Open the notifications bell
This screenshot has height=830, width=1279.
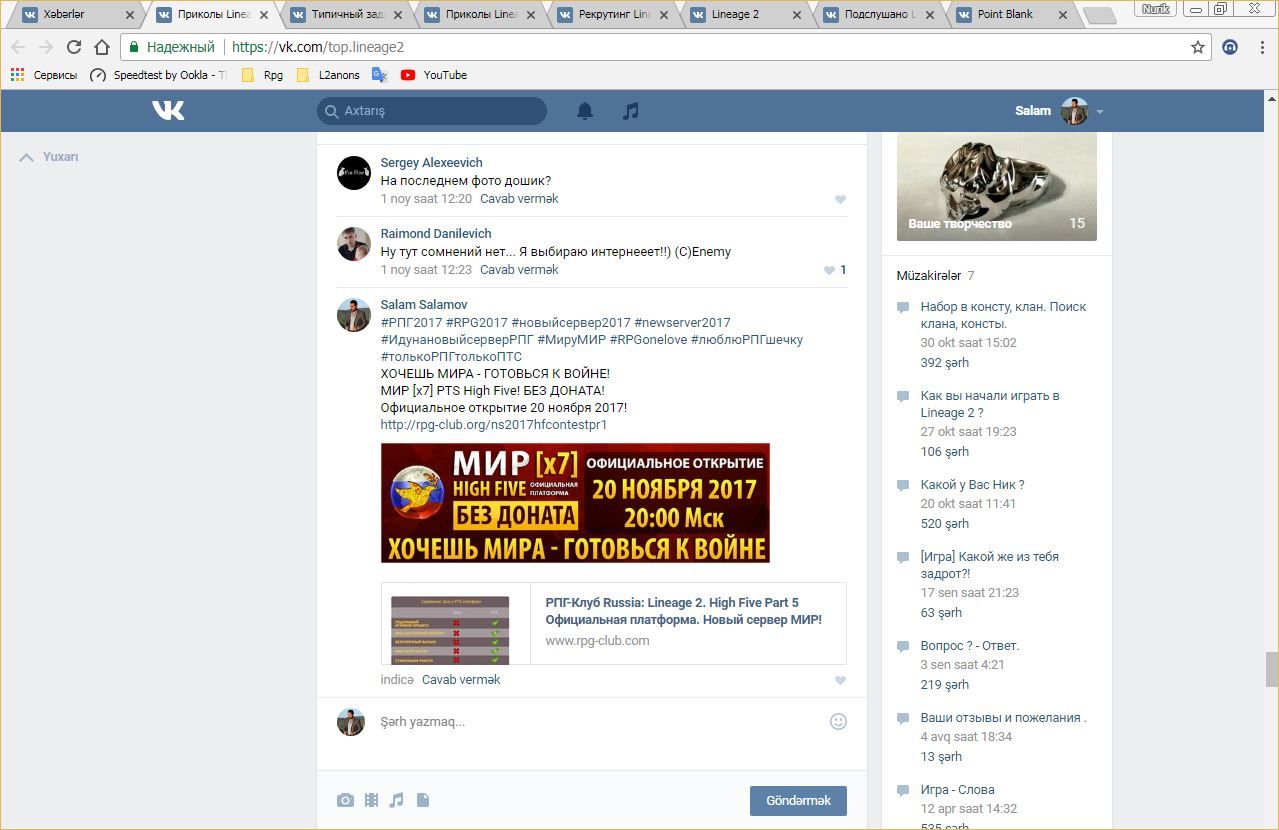coord(585,111)
